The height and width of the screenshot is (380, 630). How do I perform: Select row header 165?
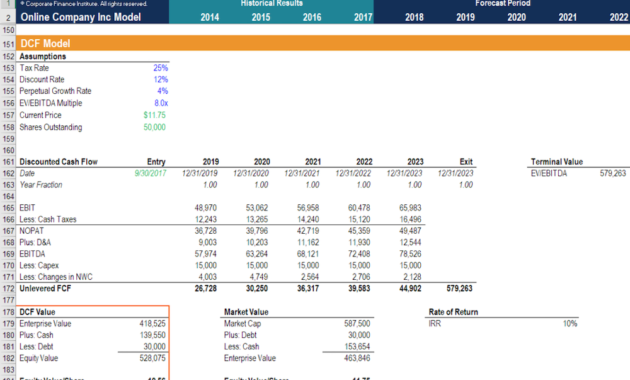click(x=8, y=208)
